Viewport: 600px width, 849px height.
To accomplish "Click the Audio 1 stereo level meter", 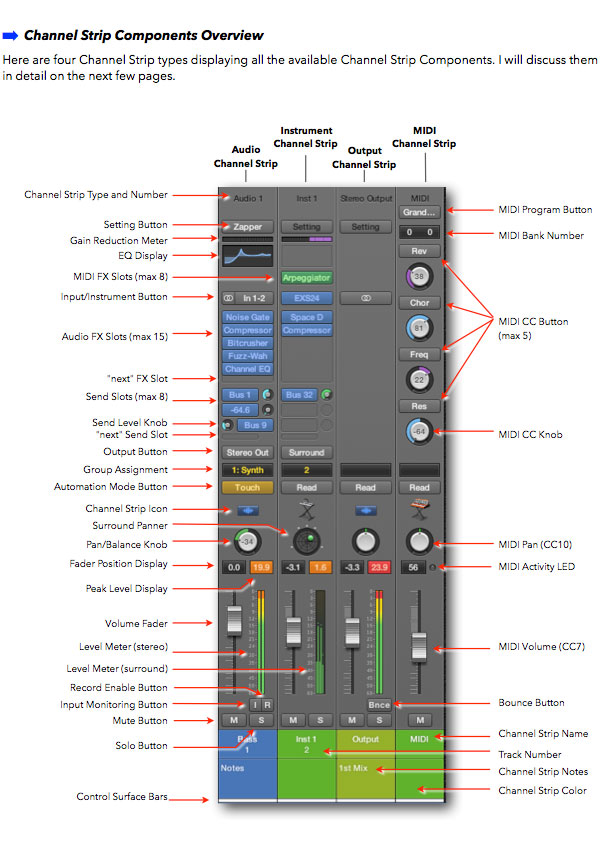I will point(260,642).
